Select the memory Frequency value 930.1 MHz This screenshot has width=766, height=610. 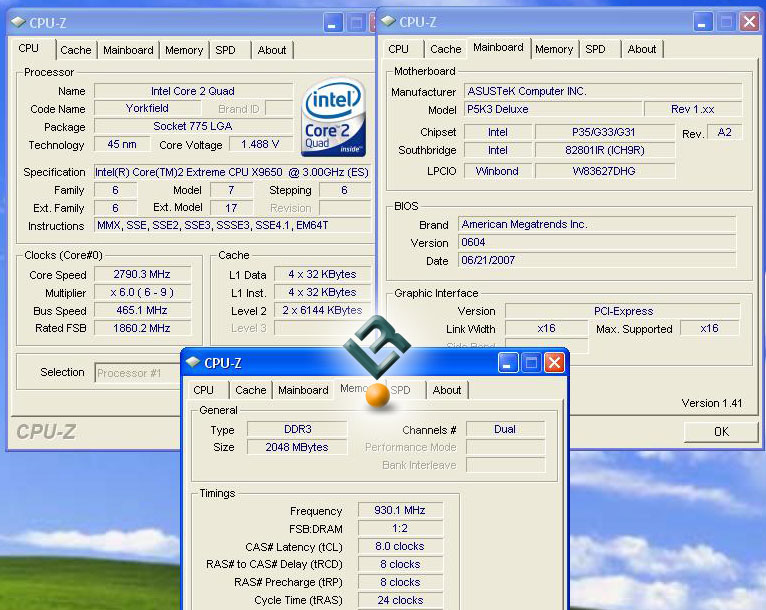(x=399, y=510)
